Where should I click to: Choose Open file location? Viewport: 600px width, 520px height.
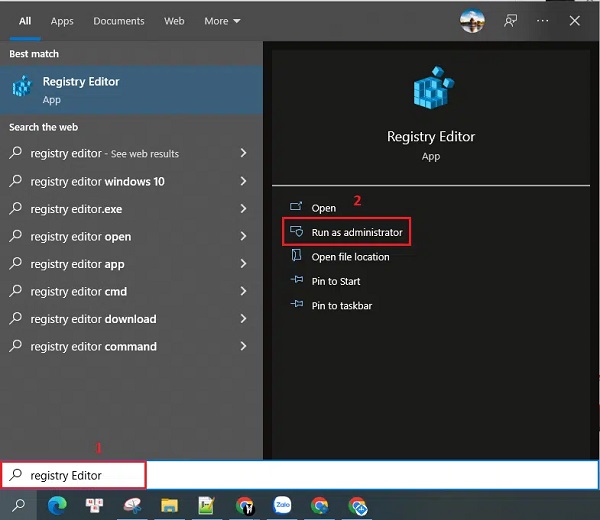point(350,257)
